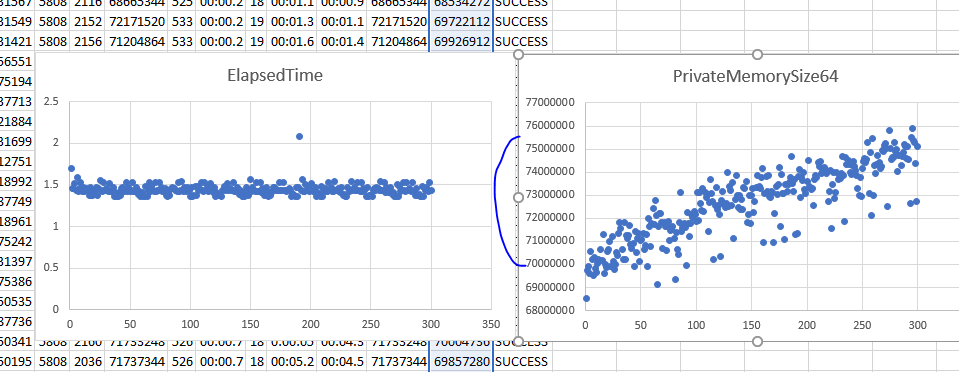
Task: Select the lowest data point in PrivateMemorySize64 chart
Action: [587, 298]
